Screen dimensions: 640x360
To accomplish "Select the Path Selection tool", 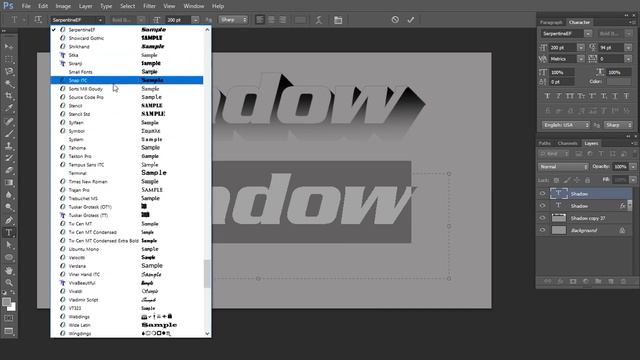I will pyautogui.click(x=9, y=245).
